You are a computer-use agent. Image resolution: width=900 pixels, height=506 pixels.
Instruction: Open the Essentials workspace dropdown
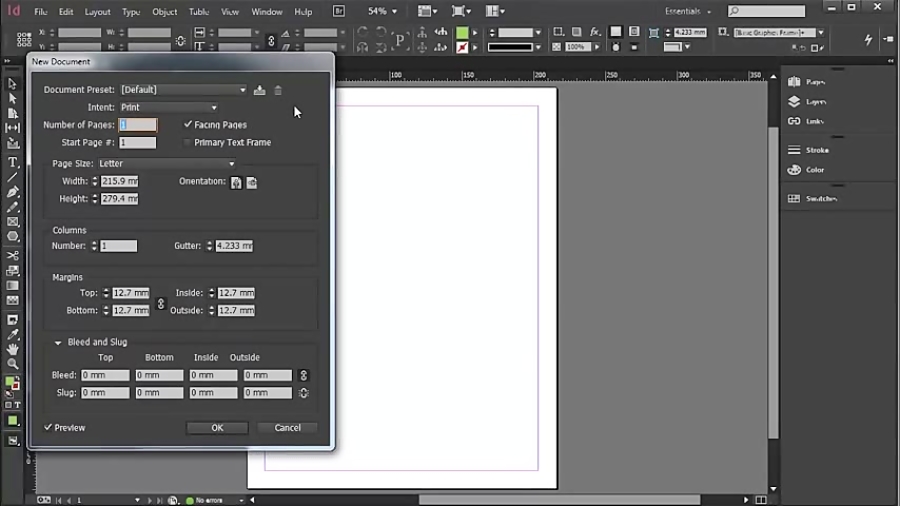point(688,11)
